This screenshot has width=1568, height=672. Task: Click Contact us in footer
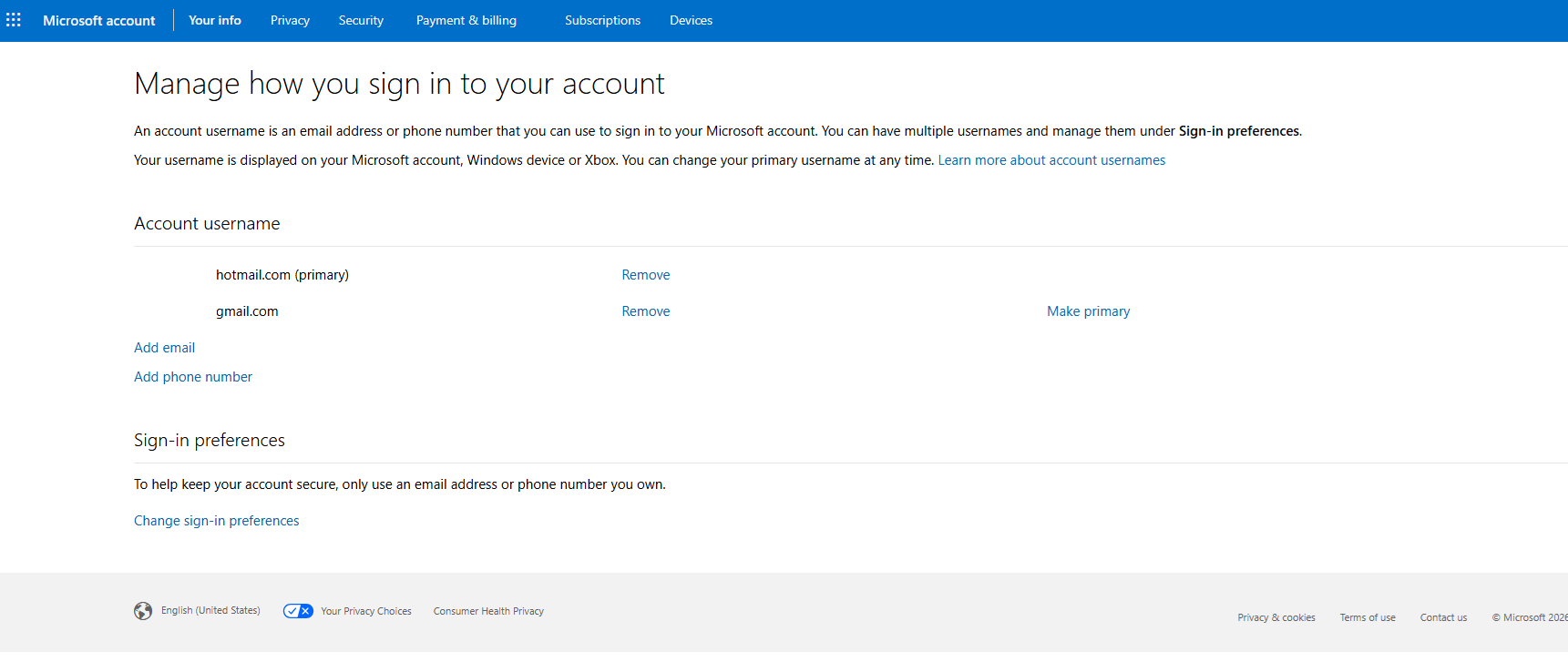coord(1443,617)
